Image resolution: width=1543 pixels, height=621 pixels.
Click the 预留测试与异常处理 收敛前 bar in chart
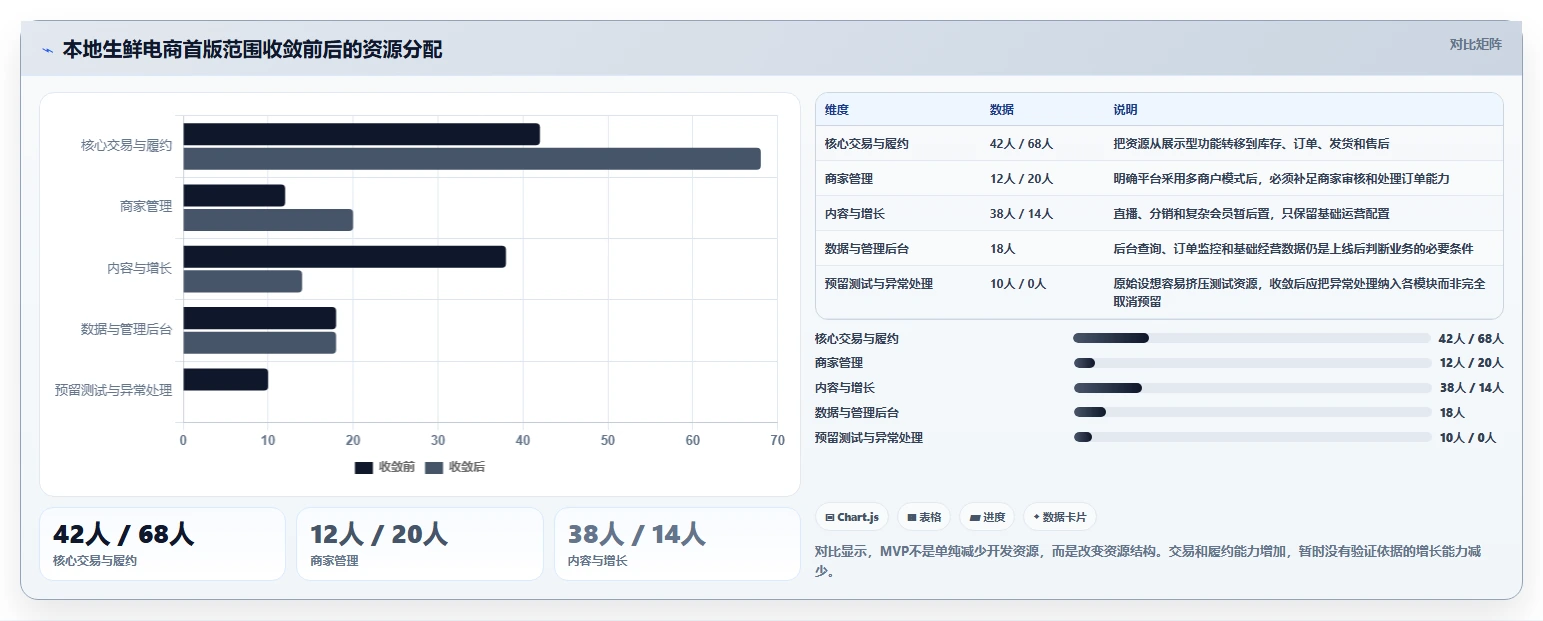[225, 379]
